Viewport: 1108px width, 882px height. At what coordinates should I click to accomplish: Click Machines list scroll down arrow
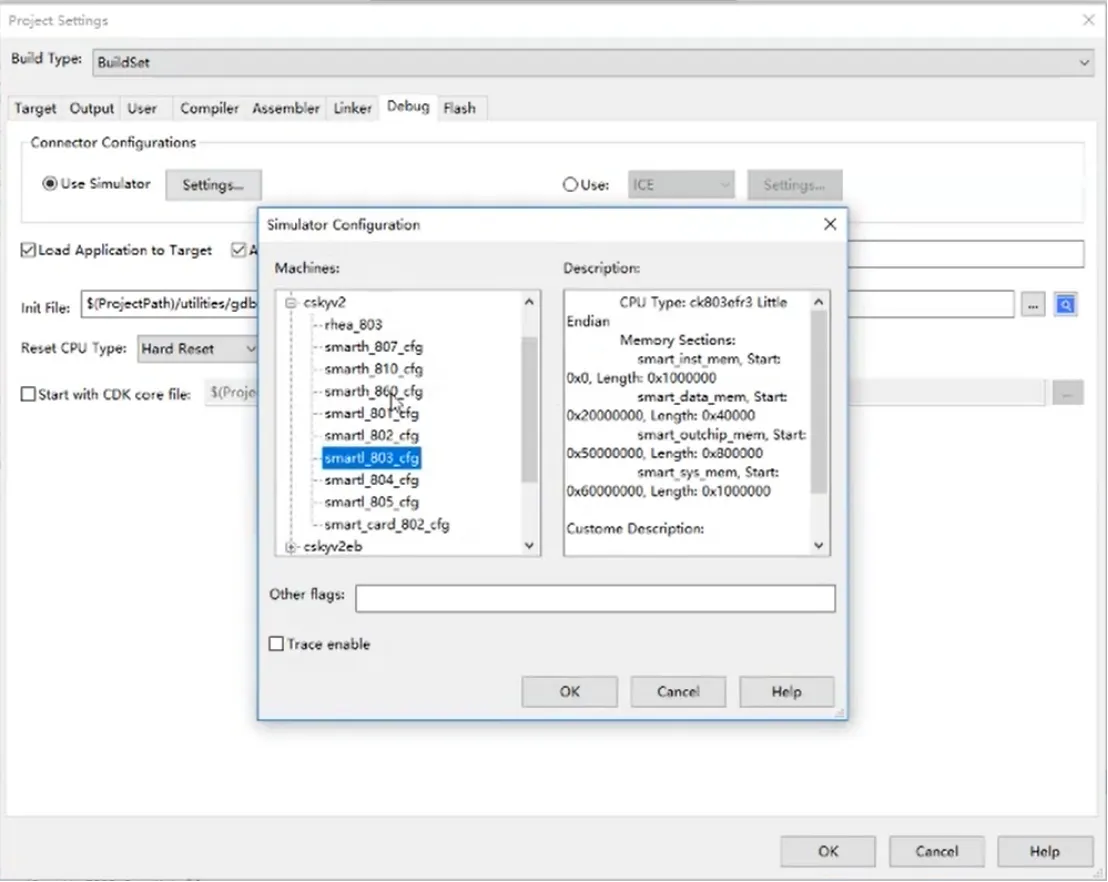coord(529,545)
